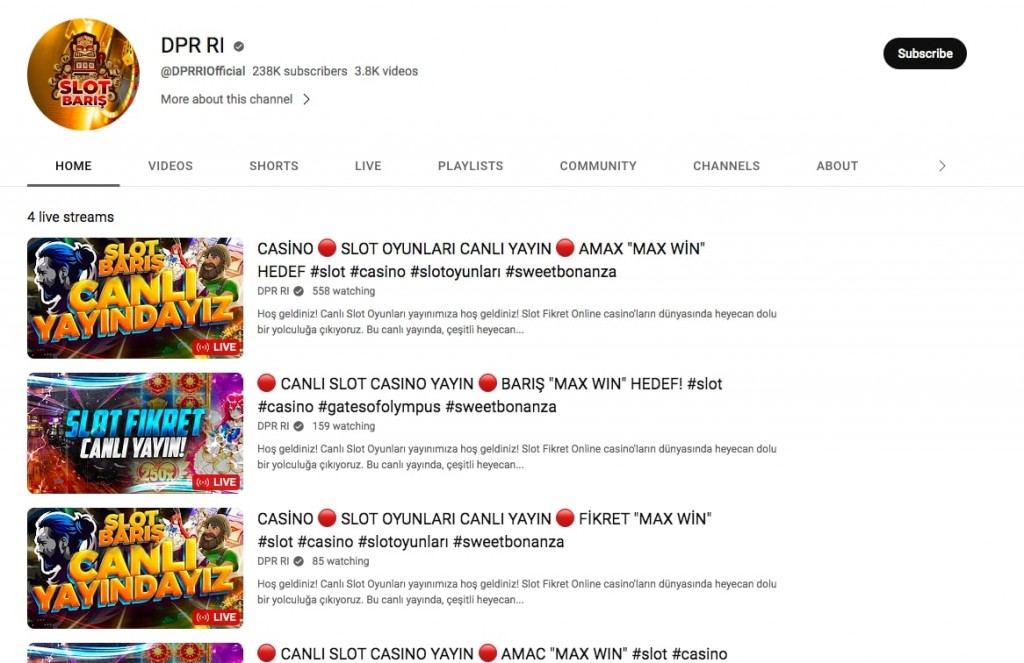The width and height of the screenshot is (1024, 663).
Task: Open the partially visible fourth stream thumbnail
Action: (135, 653)
